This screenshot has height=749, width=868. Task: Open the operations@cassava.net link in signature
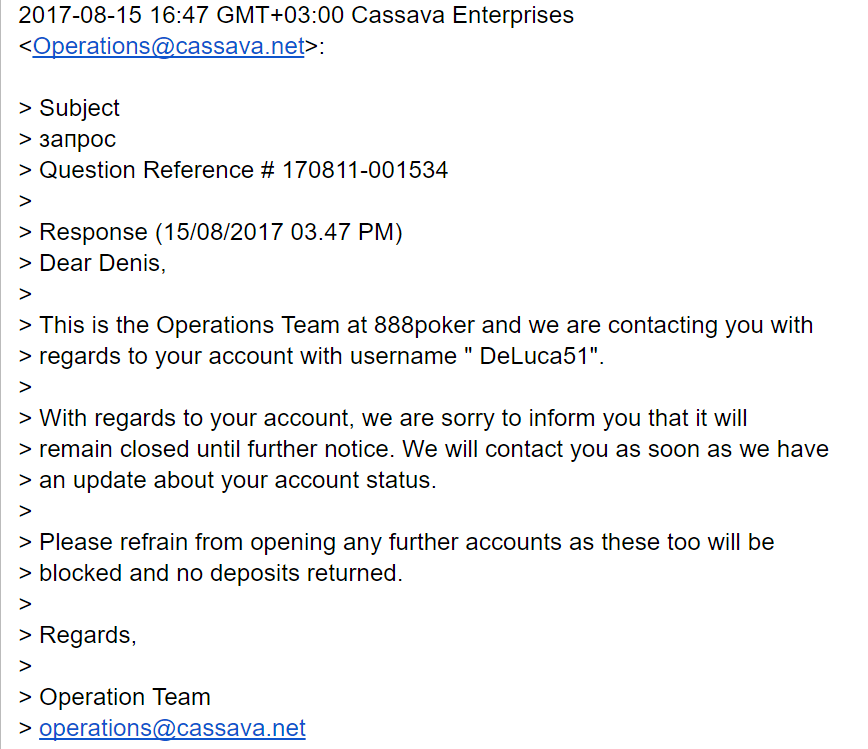pos(172,728)
